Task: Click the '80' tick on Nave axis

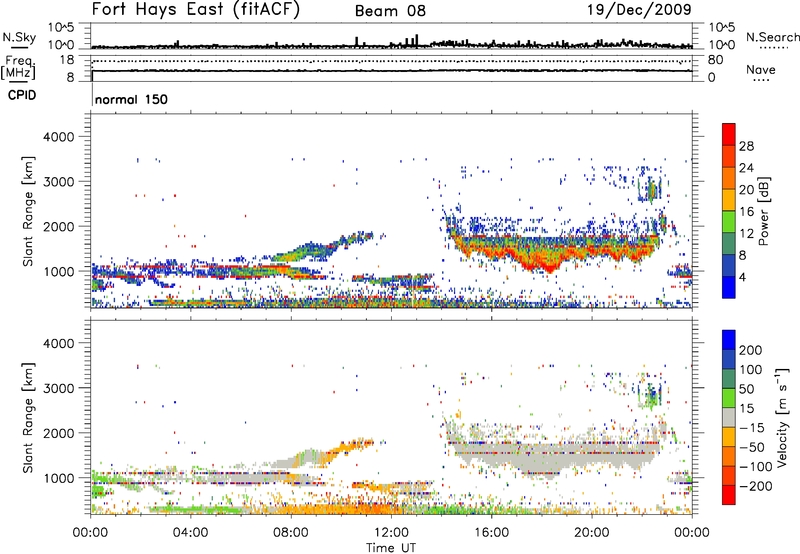Action: 715,60
